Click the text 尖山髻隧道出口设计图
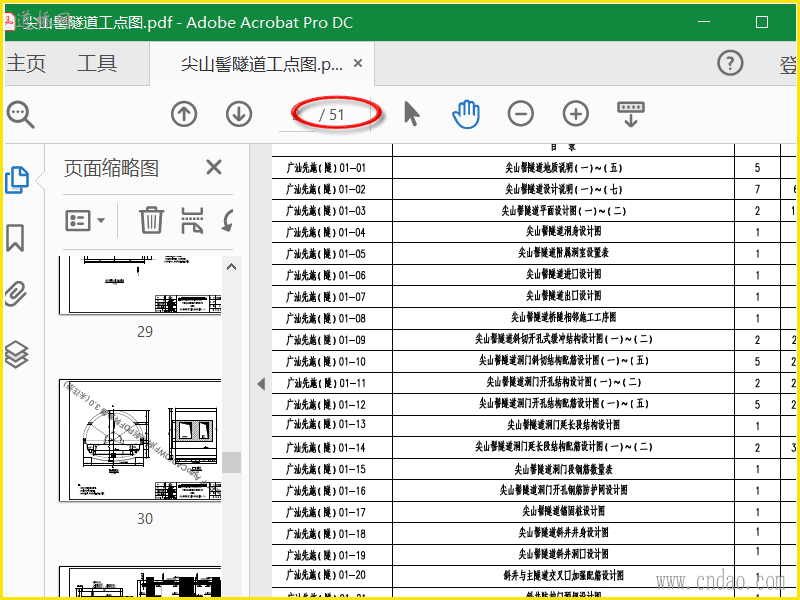The image size is (800, 600). (x=563, y=296)
